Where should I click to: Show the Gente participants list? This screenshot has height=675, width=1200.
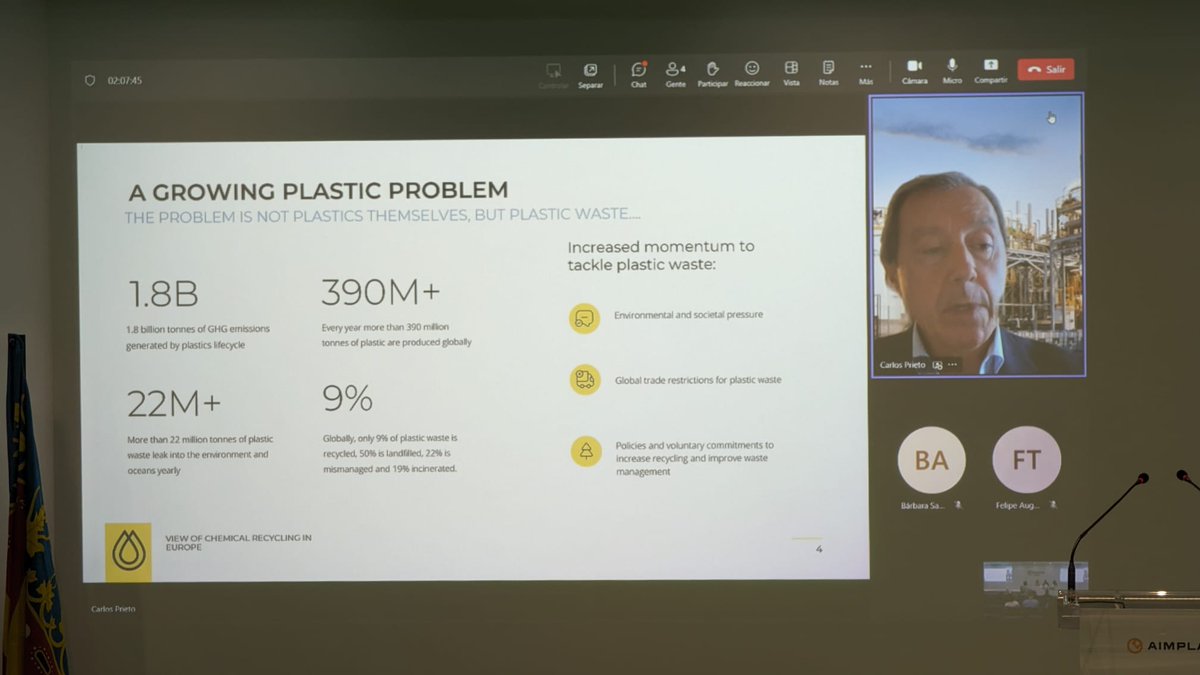676,74
